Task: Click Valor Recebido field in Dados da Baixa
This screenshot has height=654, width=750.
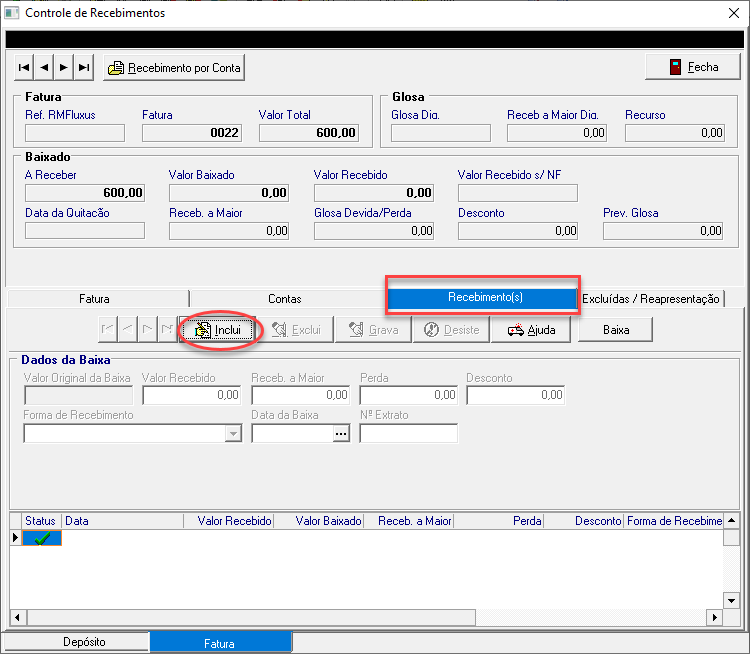Action: (x=192, y=395)
